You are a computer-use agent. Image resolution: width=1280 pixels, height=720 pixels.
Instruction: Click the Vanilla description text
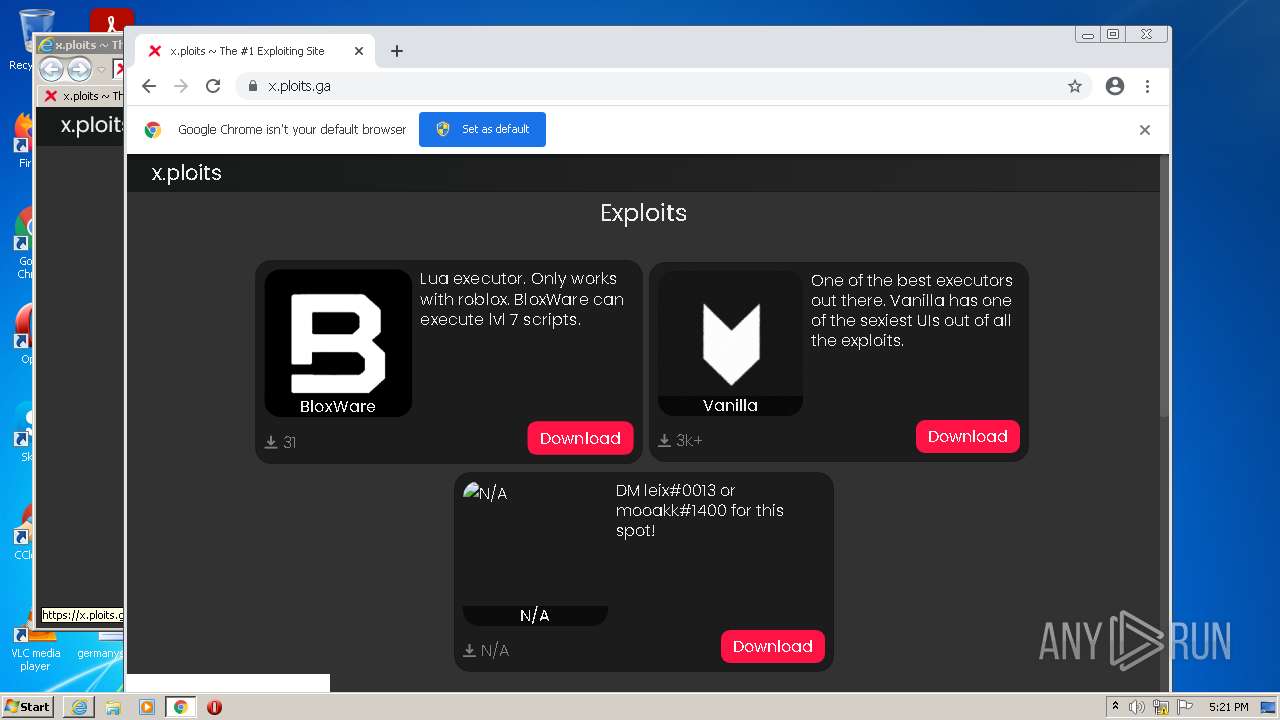click(x=912, y=310)
